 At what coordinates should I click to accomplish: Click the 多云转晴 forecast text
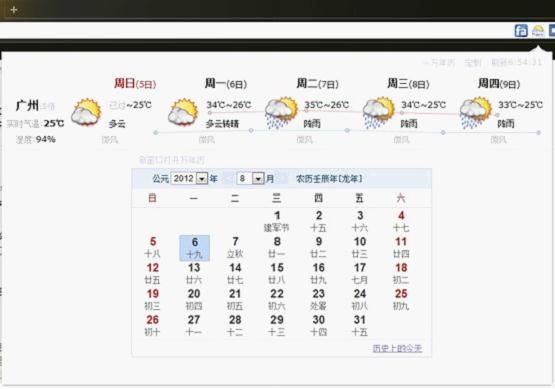(223, 124)
